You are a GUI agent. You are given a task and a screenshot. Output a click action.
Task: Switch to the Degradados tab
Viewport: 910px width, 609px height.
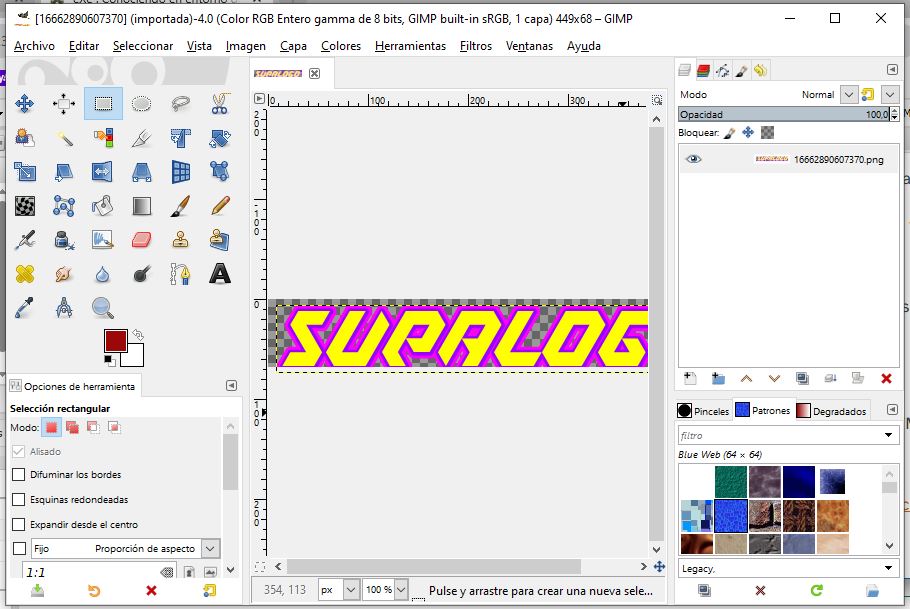[831, 410]
